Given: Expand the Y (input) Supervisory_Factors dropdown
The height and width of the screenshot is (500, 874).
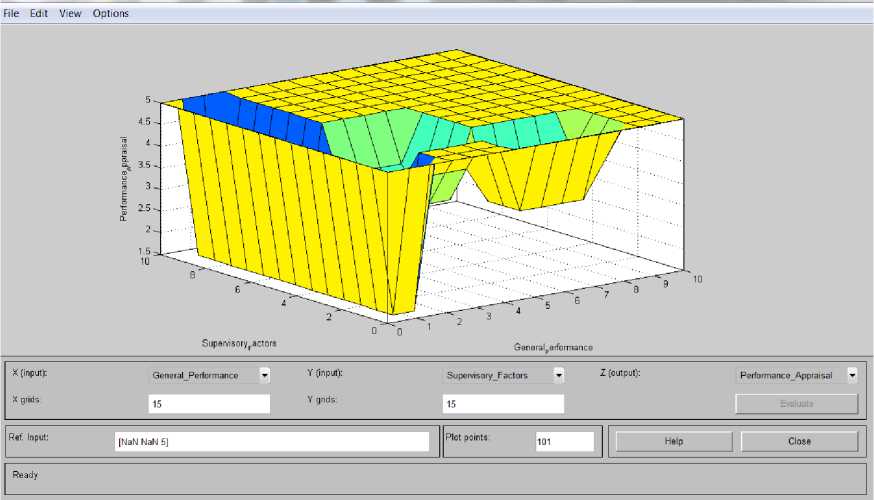Looking at the screenshot, I should 559,375.
